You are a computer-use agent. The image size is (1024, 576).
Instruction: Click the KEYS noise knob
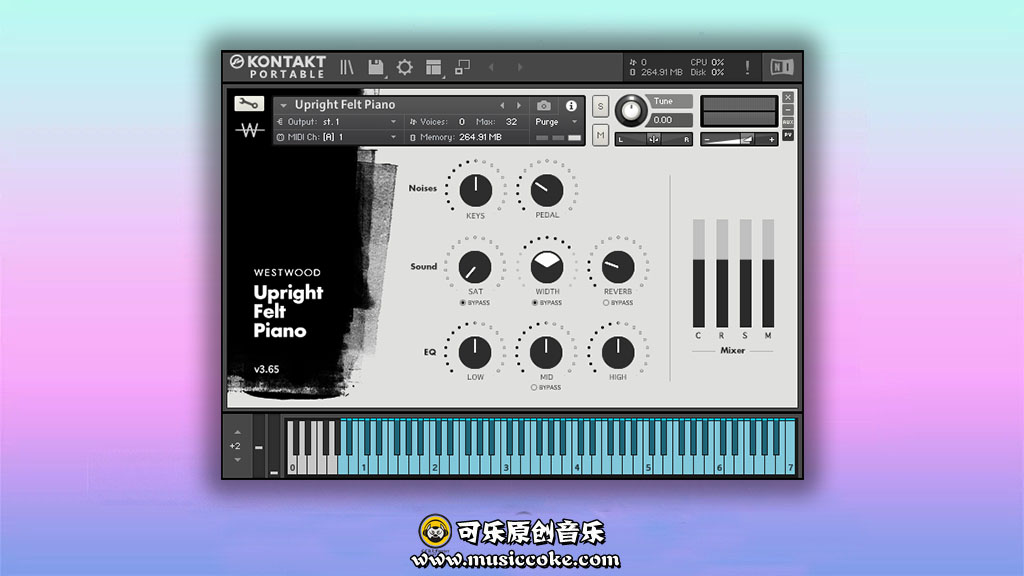click(x=475, y=190)
